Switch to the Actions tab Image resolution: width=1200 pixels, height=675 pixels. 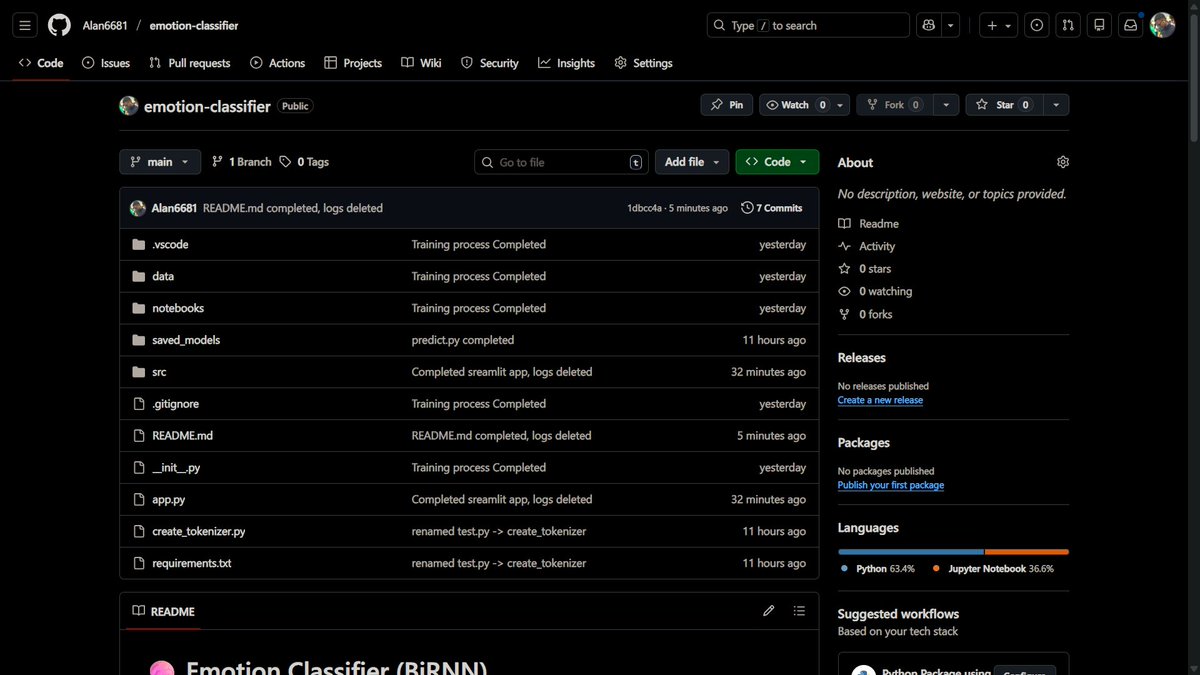[278, 63]
